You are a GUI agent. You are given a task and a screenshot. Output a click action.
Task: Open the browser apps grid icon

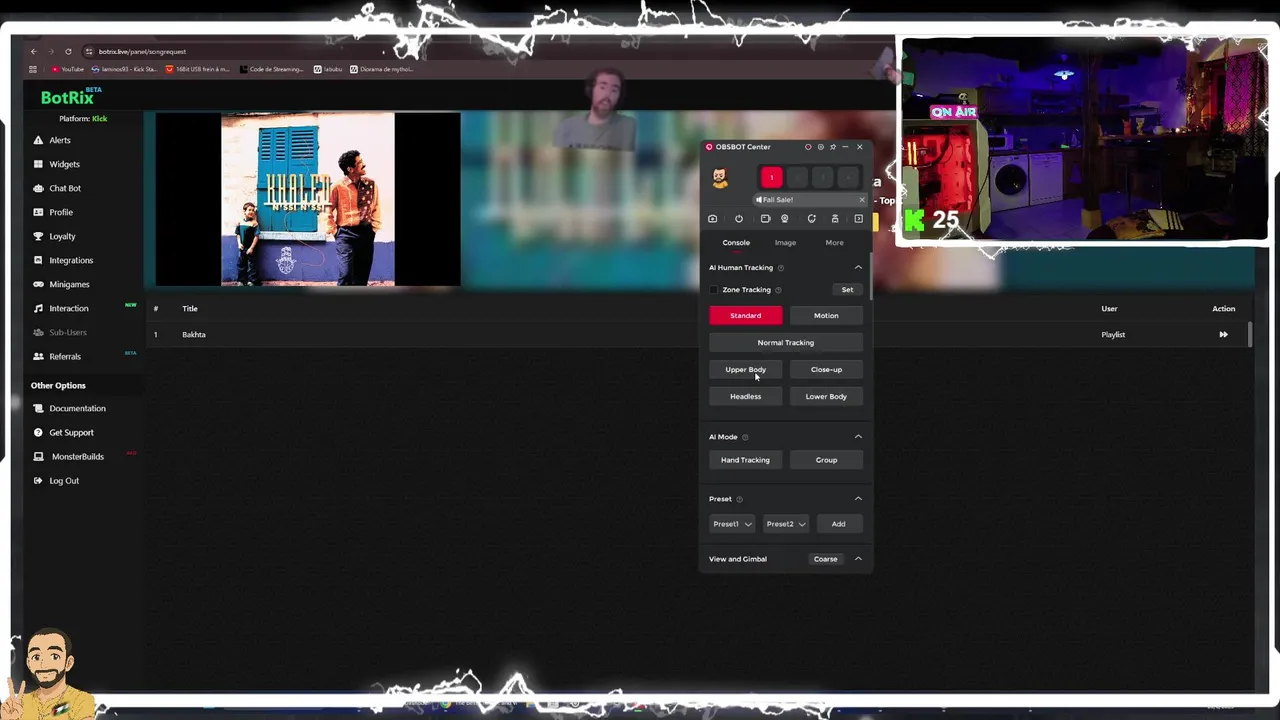click(33, 69)
